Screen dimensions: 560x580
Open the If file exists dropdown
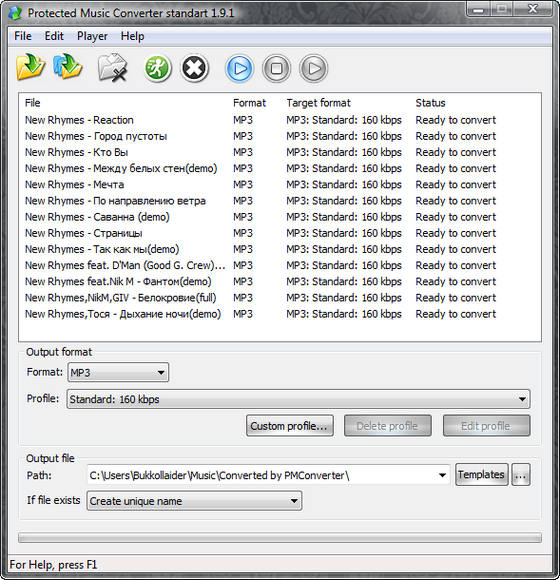194,501
